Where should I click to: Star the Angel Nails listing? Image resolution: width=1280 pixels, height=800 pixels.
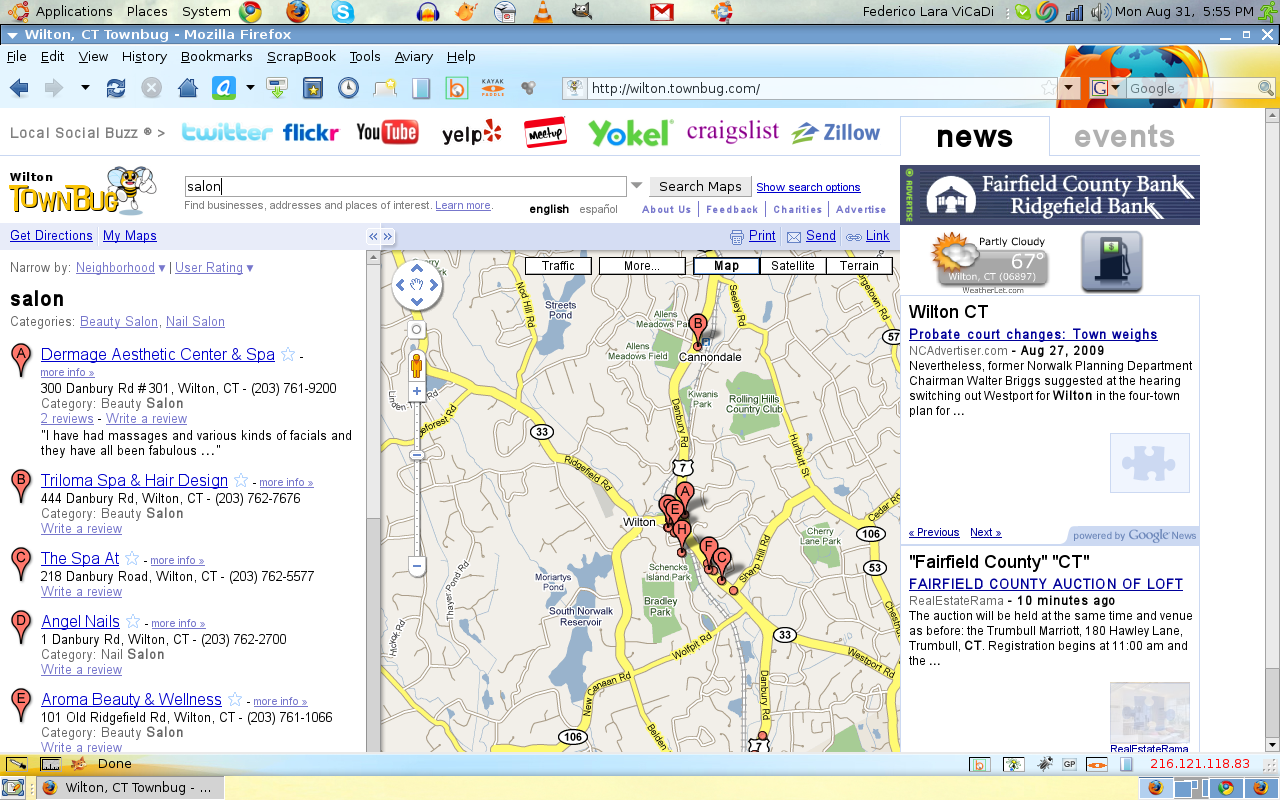tap(133, 621)
